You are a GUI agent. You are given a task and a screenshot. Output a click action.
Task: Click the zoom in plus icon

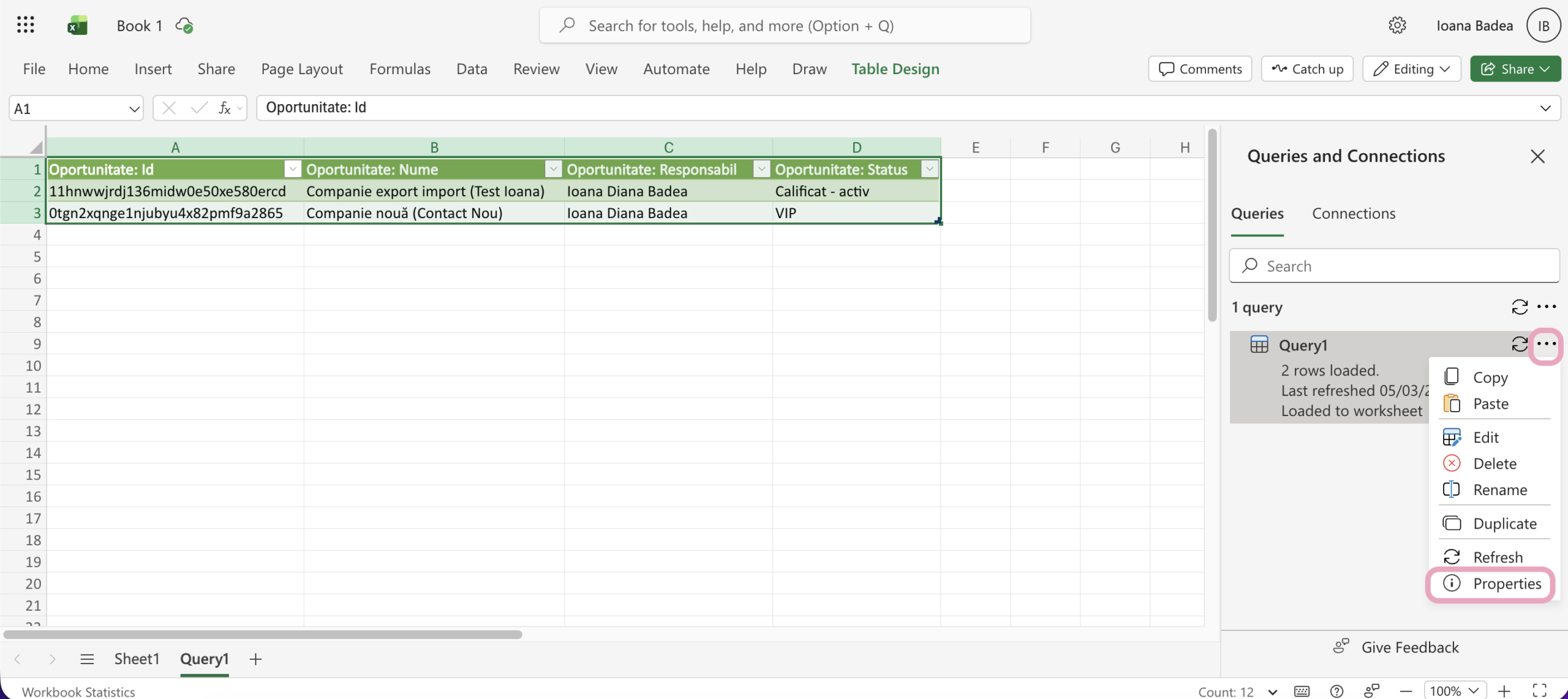pyautogui.click(x=1504, y=691)
